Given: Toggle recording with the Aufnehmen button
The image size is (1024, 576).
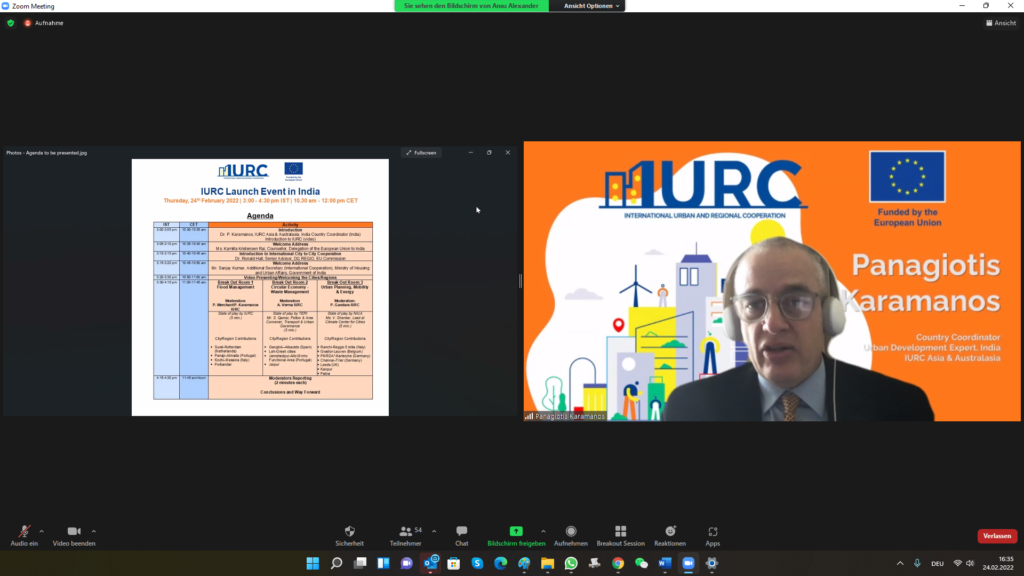Looking at the screenshot, I should [x=570, y=532].
